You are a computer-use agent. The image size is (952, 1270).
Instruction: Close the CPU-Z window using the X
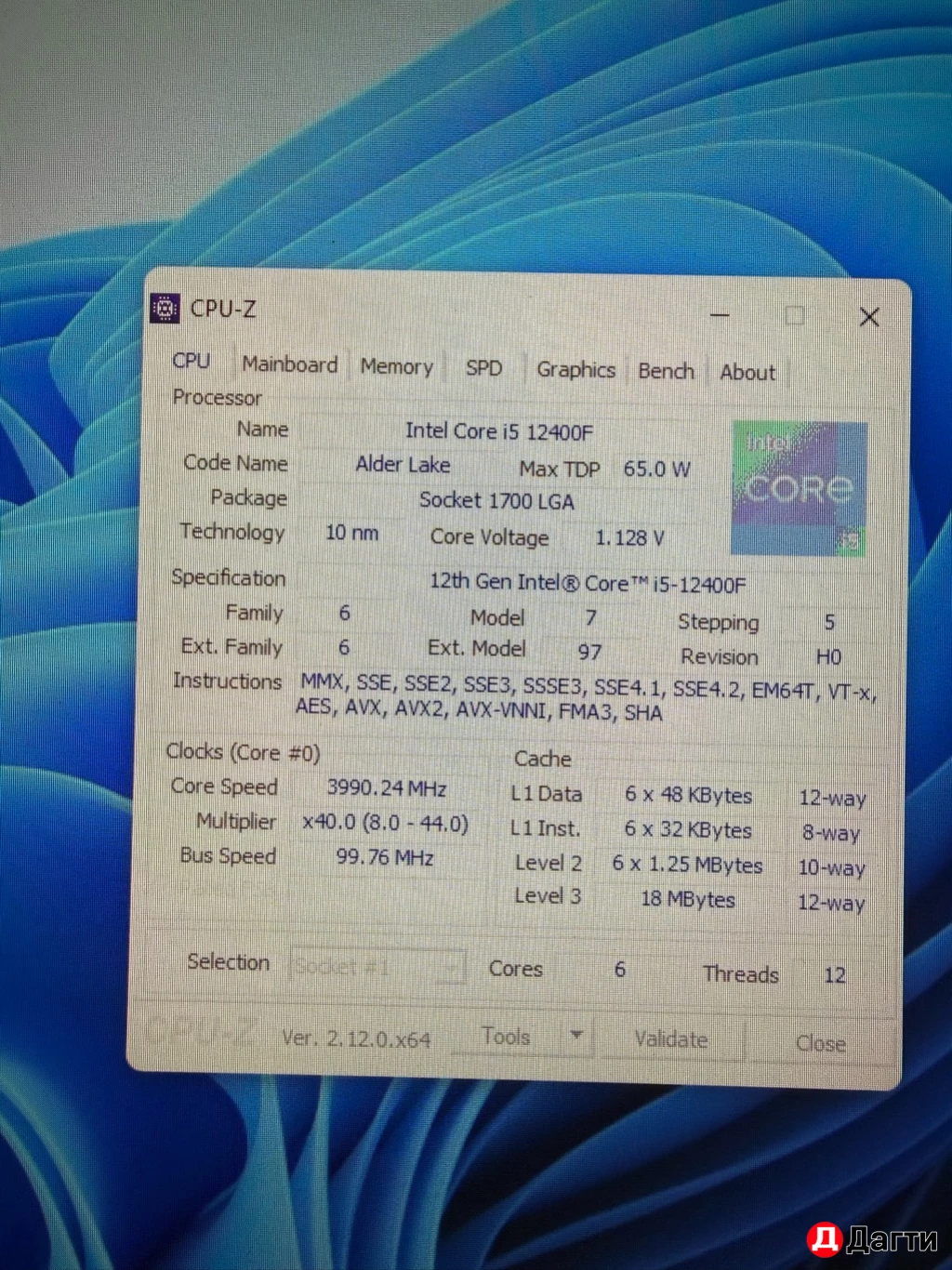point(869,317)
